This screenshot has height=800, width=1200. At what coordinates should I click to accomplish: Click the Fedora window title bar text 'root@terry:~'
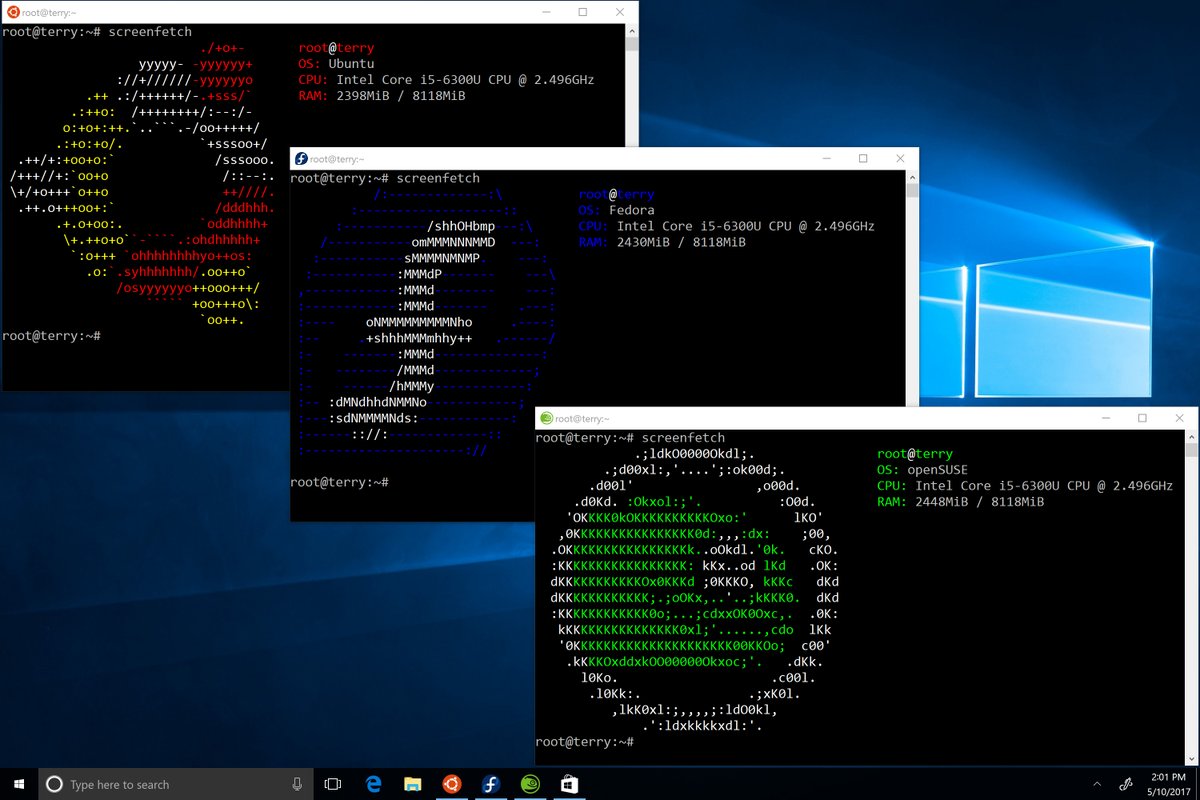point(338,159)
